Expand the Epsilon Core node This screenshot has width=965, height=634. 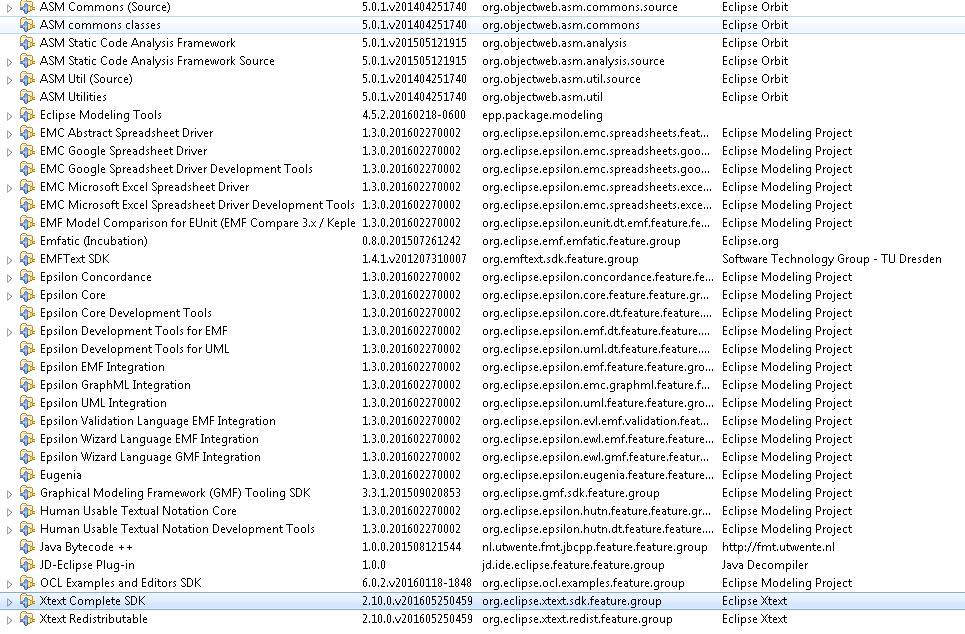tap(9, 296)
